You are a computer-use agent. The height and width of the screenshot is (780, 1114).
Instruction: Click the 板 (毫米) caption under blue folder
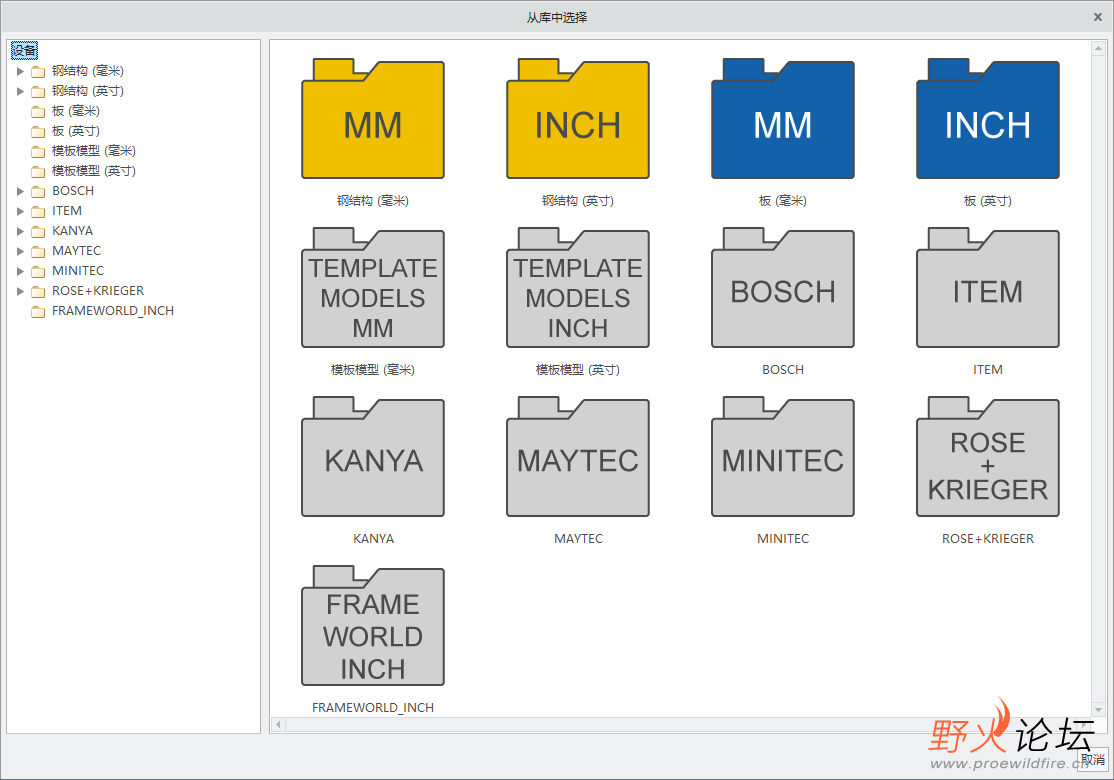[783, 201]
